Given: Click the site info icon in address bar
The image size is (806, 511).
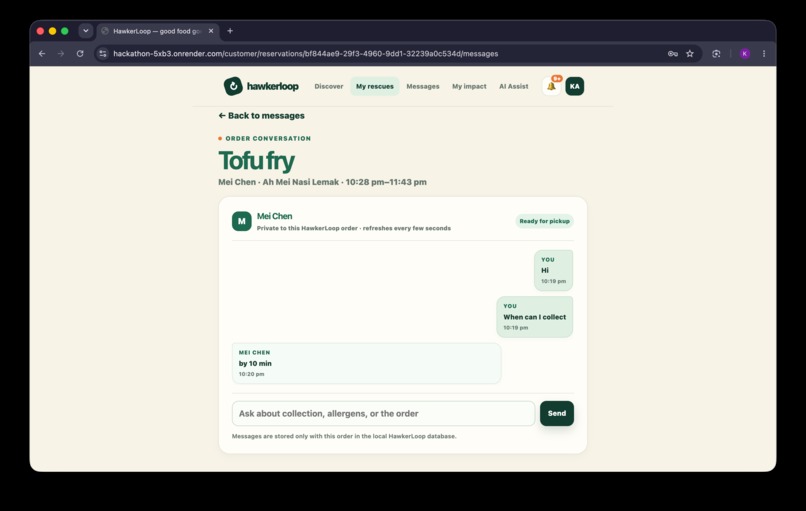Looking at the screenshot, I should pos(103,53).
